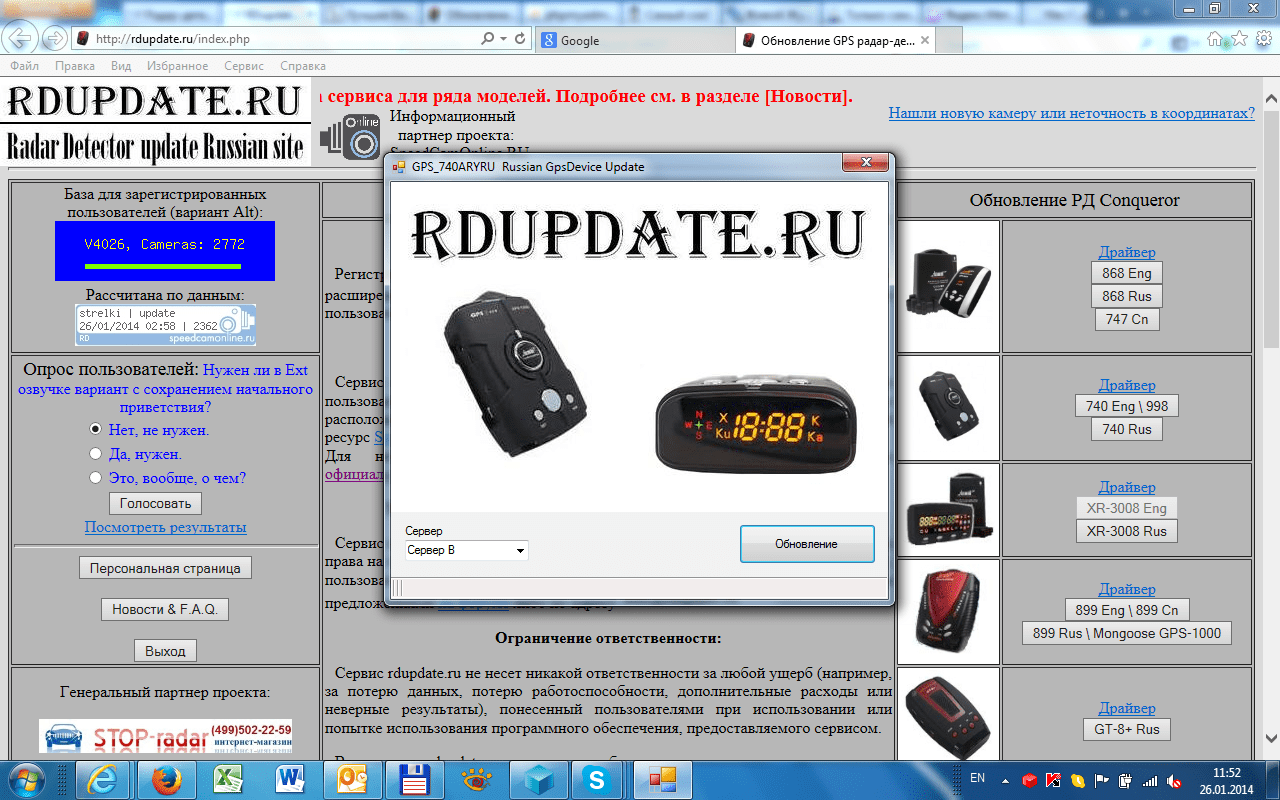Open Skype from the taskbar
This screenshot has width=1280, height=800.
[598, 779]
